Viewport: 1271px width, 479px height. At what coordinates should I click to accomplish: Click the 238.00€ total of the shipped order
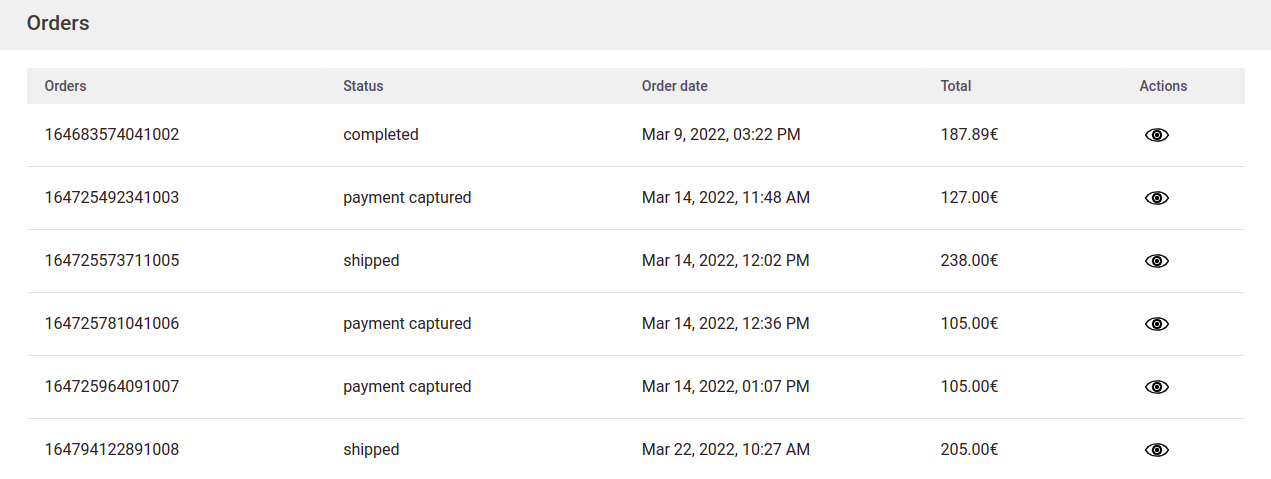click(969, 260)
